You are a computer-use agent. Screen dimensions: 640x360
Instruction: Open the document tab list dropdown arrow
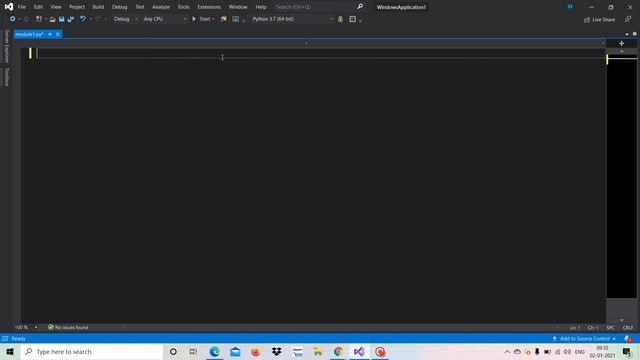point(627,34)
